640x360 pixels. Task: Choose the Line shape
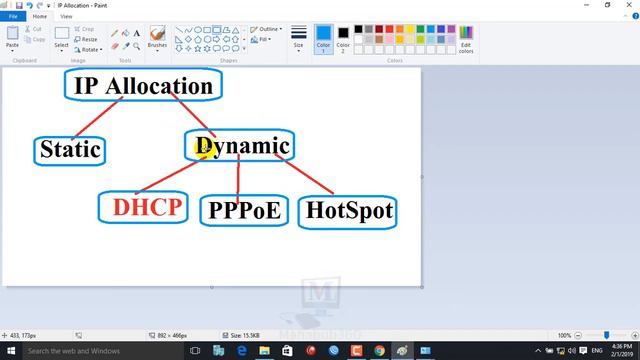179,30
